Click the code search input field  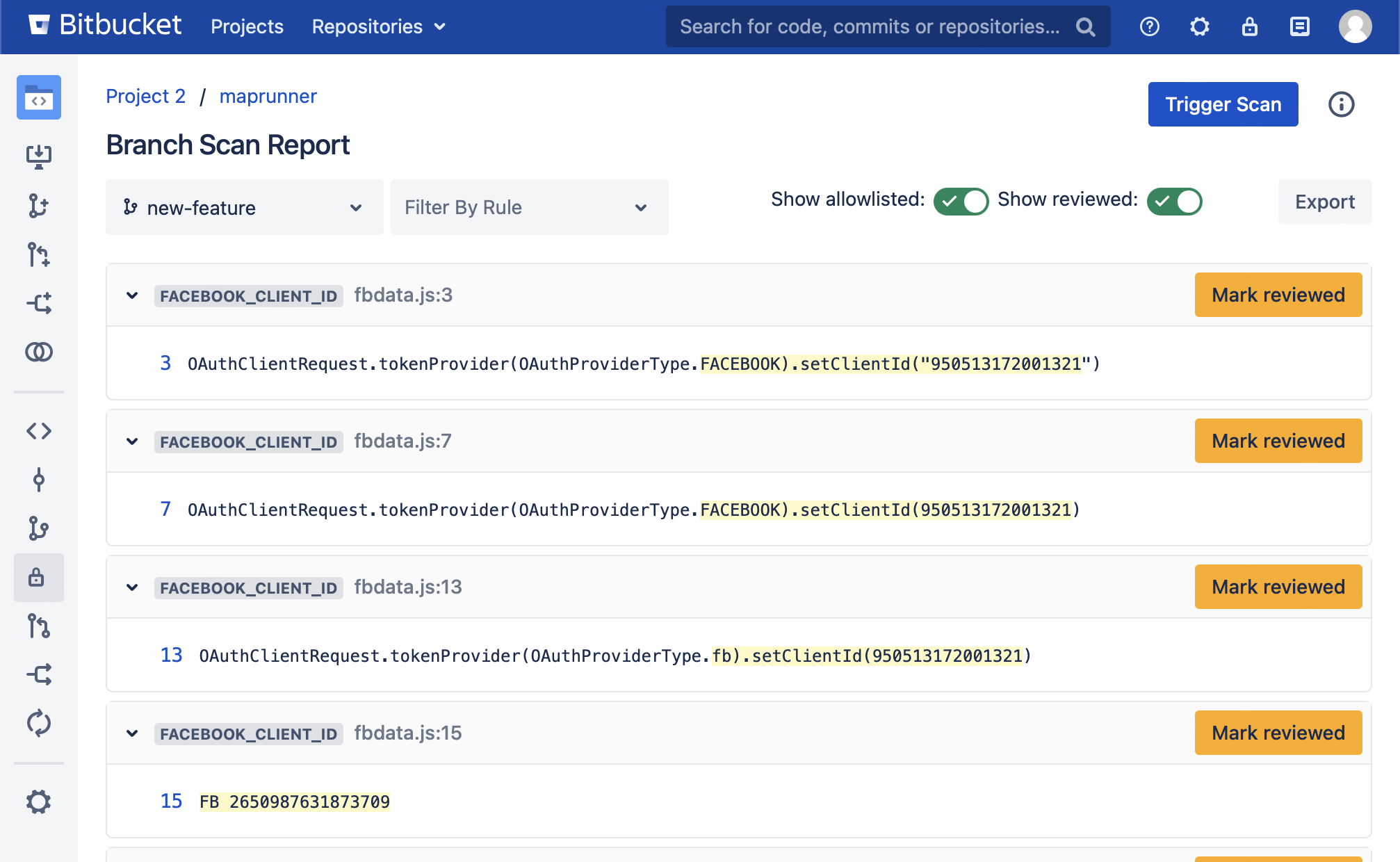point(869,26)
